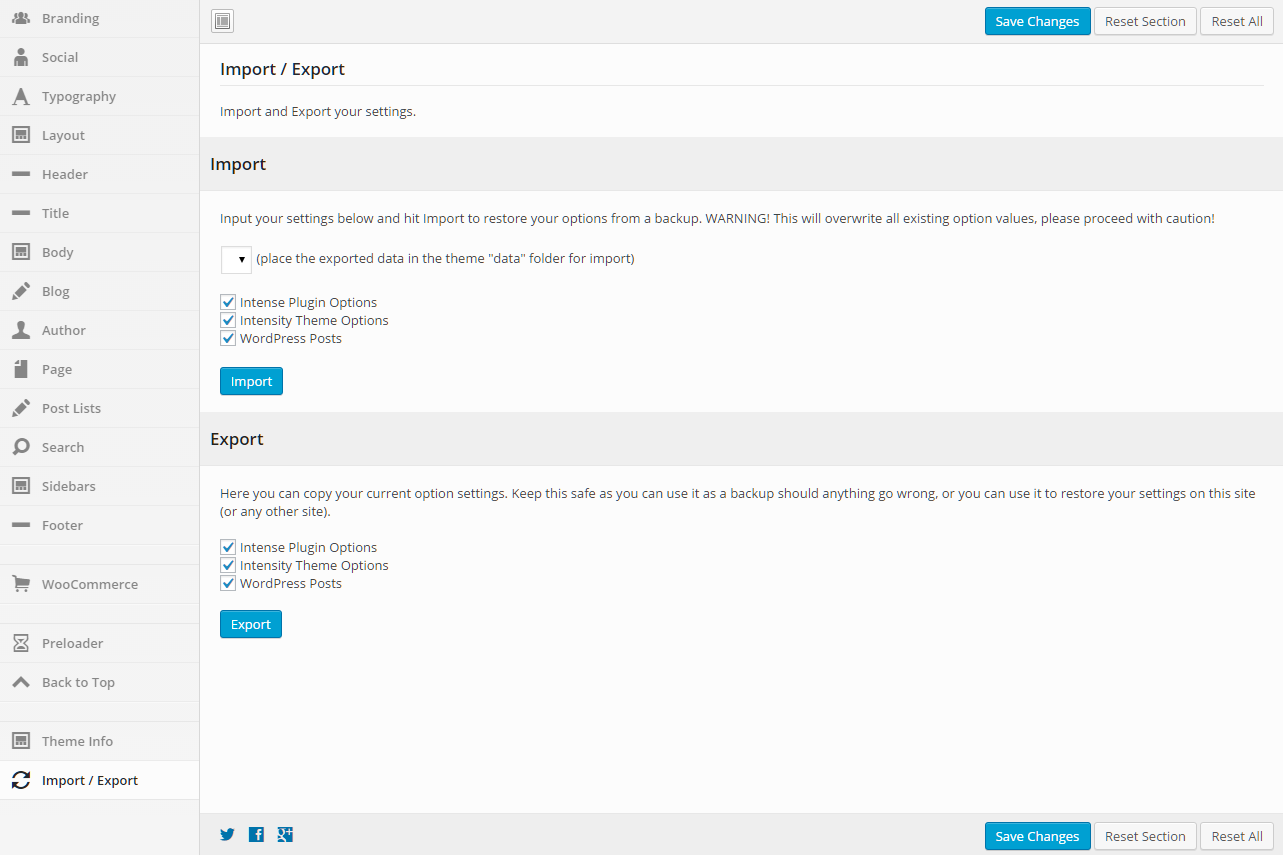Open the Twitter link in footer
Image resolution: width=1283 pixels, height=855 pixels.
[227, 834]
